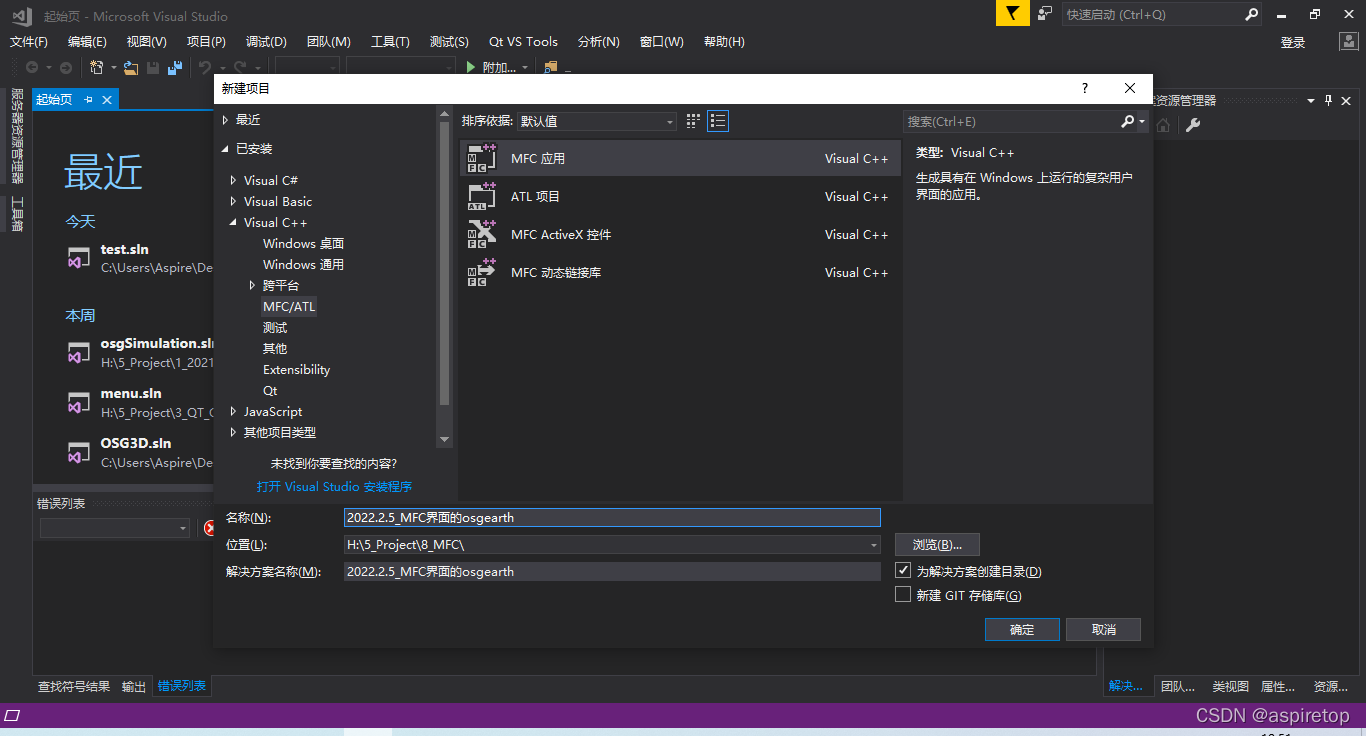This screenshot has width=1366, height=736.
Task: Click the 确定 button
Action: [1022, 629]
